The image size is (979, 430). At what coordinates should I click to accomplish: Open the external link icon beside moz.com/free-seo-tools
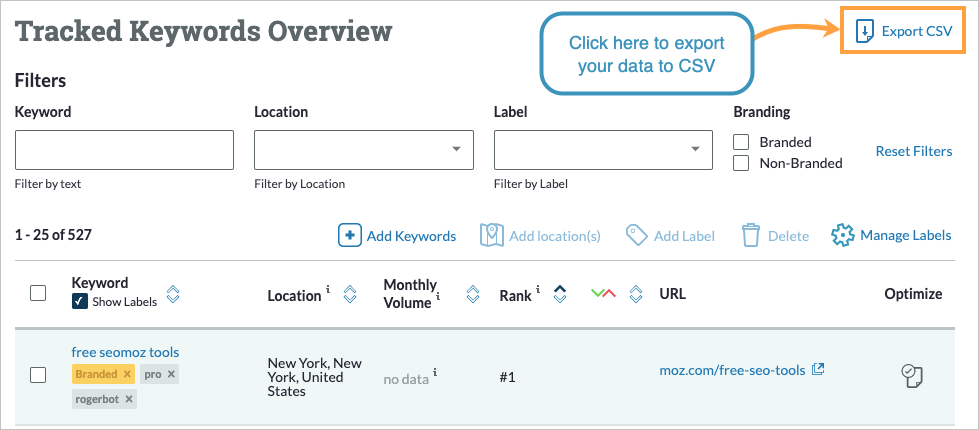point(818,370)
